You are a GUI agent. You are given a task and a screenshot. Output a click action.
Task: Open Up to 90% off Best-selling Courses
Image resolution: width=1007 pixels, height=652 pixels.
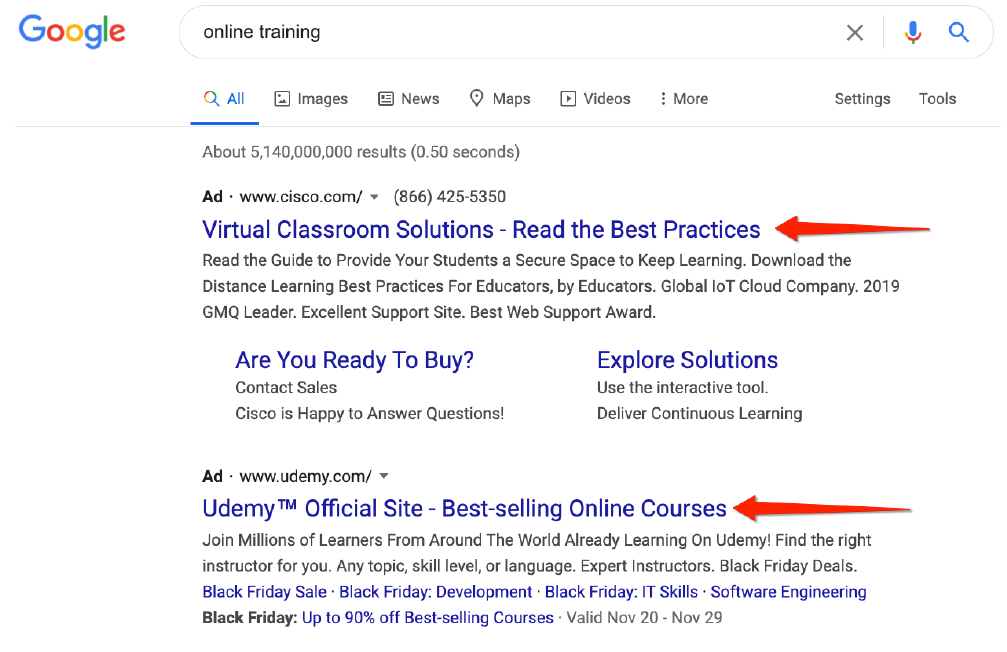click(428, 618)
